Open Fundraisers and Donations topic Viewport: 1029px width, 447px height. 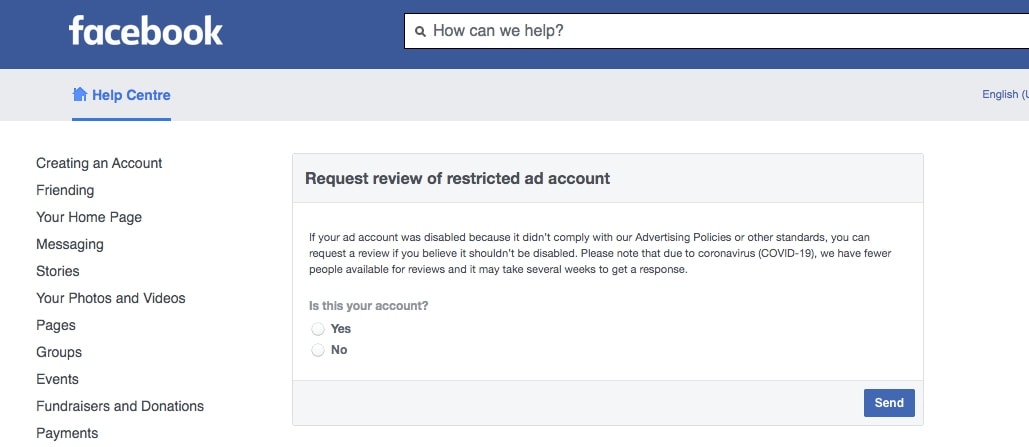[x=120, y=406]
